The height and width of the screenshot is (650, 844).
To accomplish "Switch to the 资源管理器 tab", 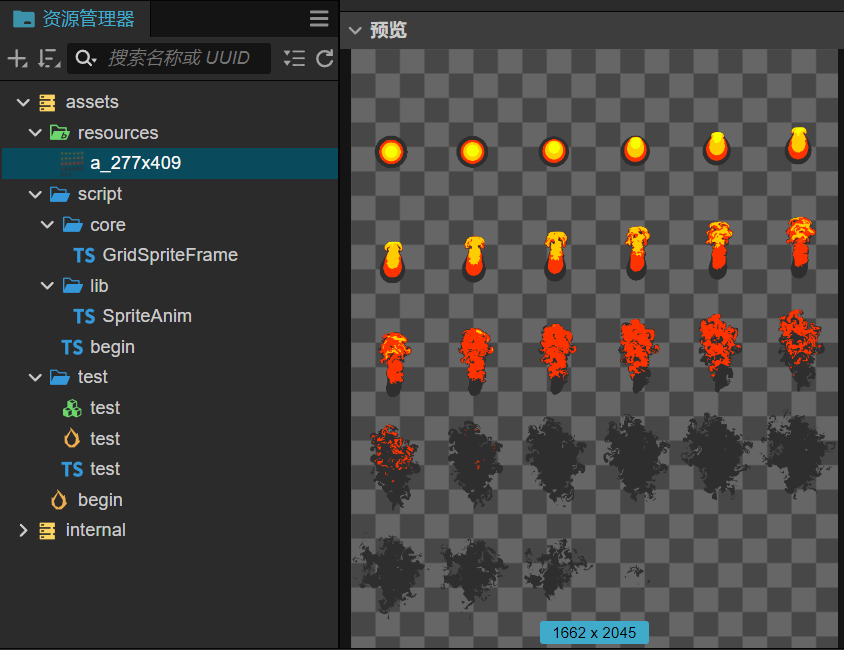I will [x=74, y=19].
